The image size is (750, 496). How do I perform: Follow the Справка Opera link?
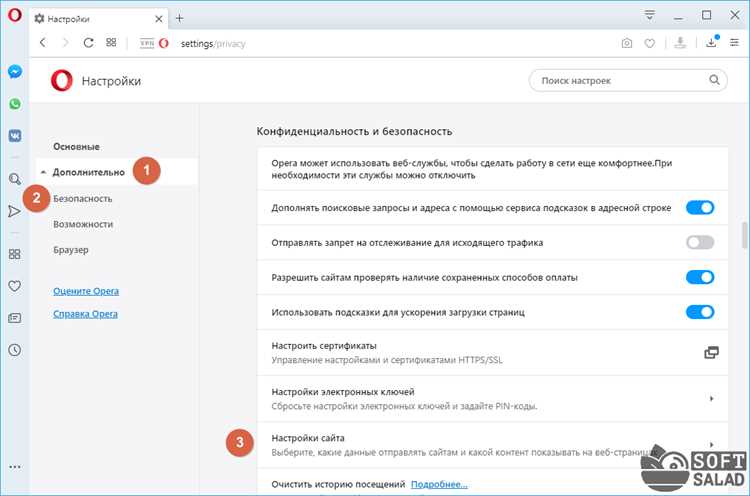(x=86, y=314)
